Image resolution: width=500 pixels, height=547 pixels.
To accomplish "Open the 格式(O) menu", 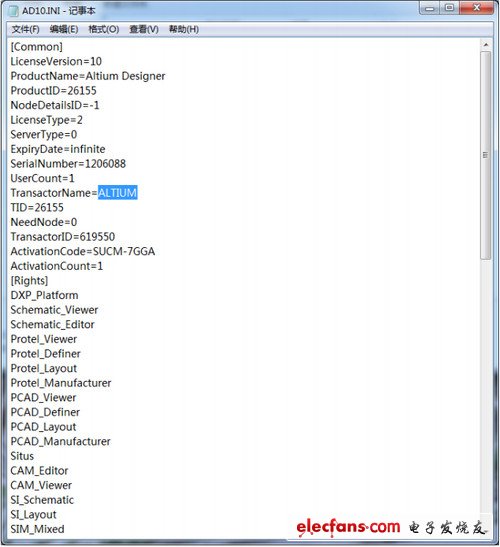I will (x=104, y=29).
